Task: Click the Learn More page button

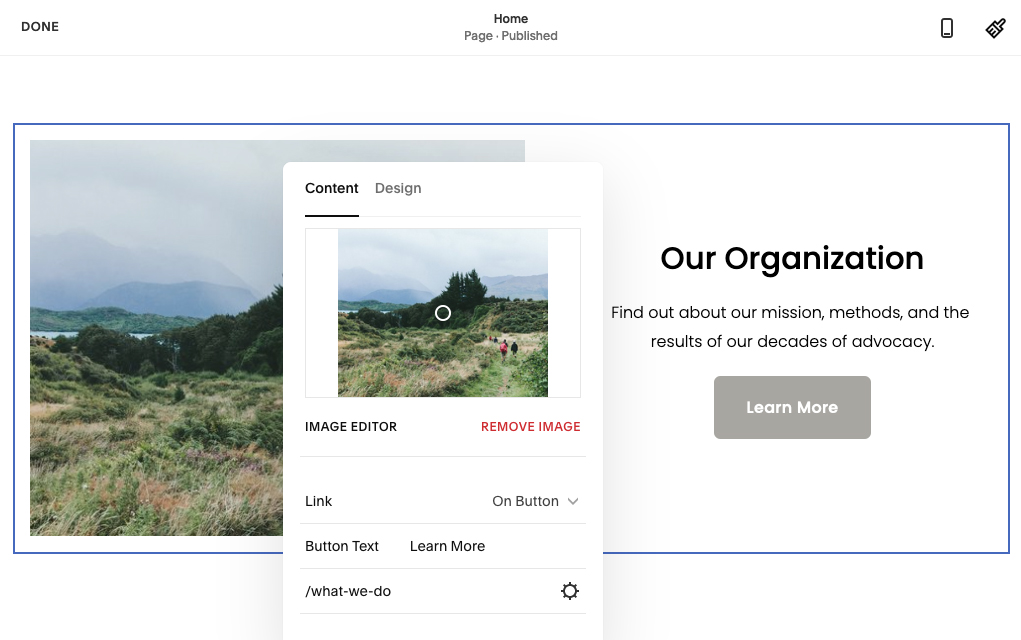Action: (792, 407)
